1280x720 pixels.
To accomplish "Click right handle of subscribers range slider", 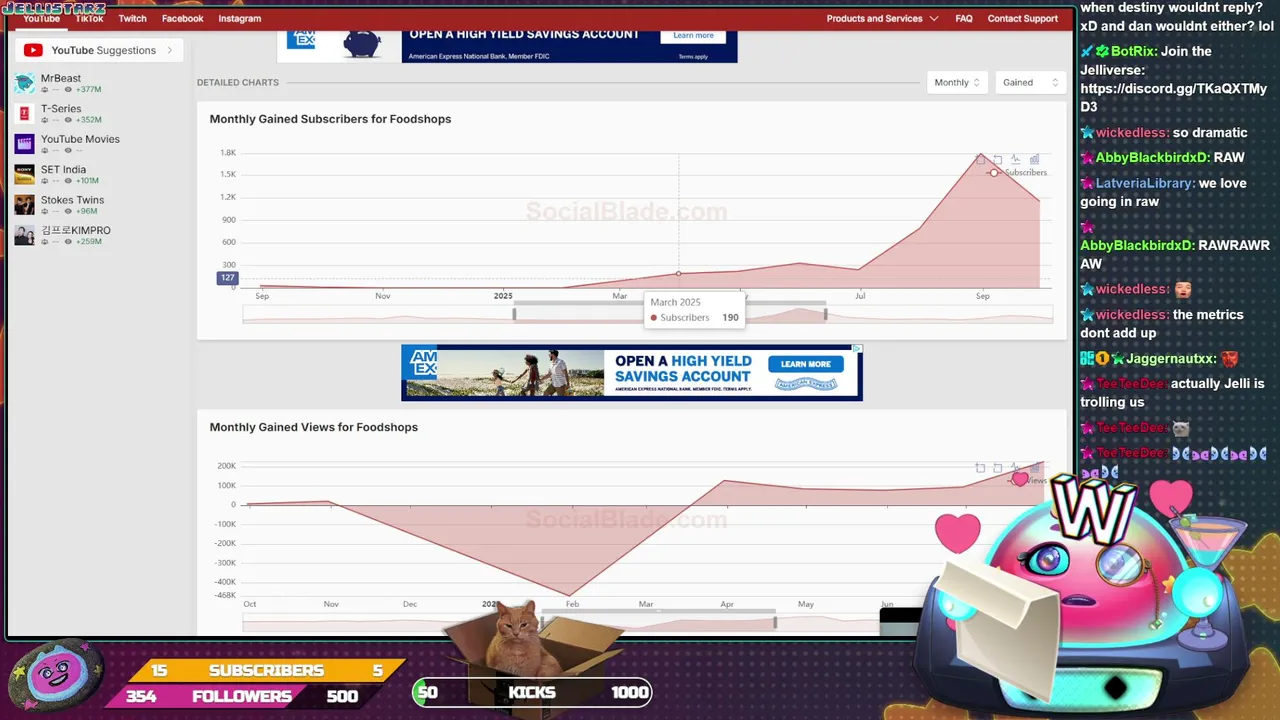I will point(825,314).
